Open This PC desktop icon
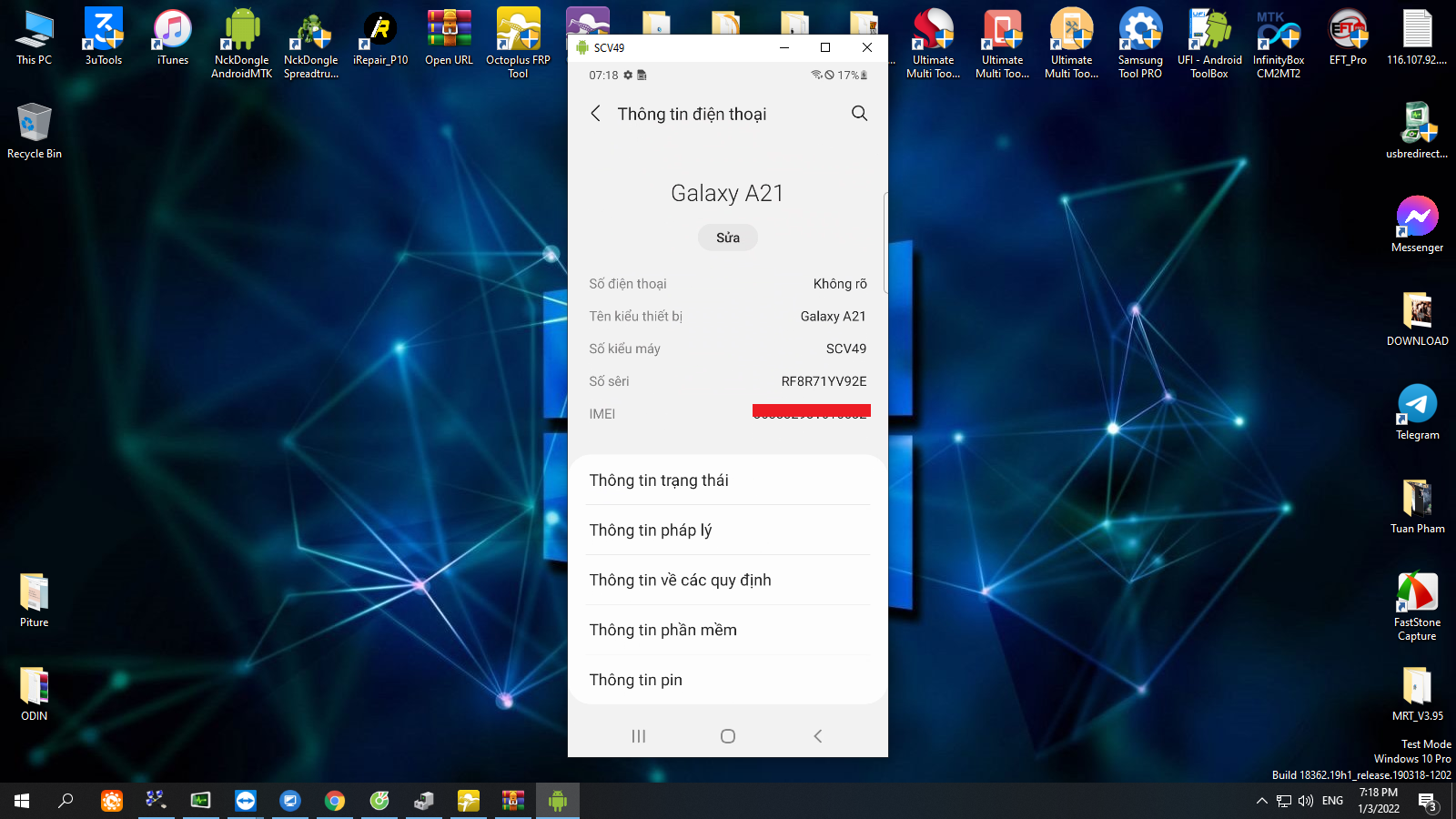The width and height of the screenshot is (1456, 819). pos(35,38)
